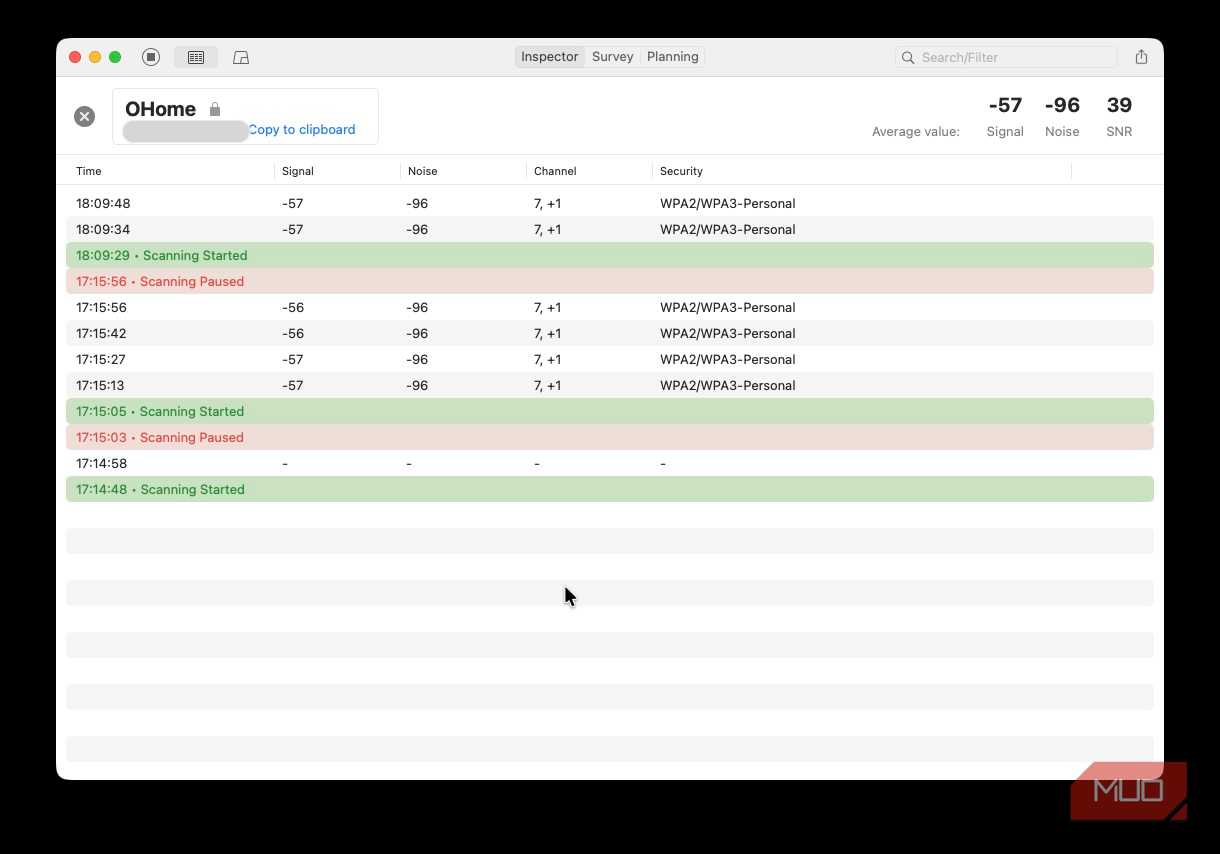Click the SNR value 39
This screenshot has width=1220, height=854.
[1119, 105]
